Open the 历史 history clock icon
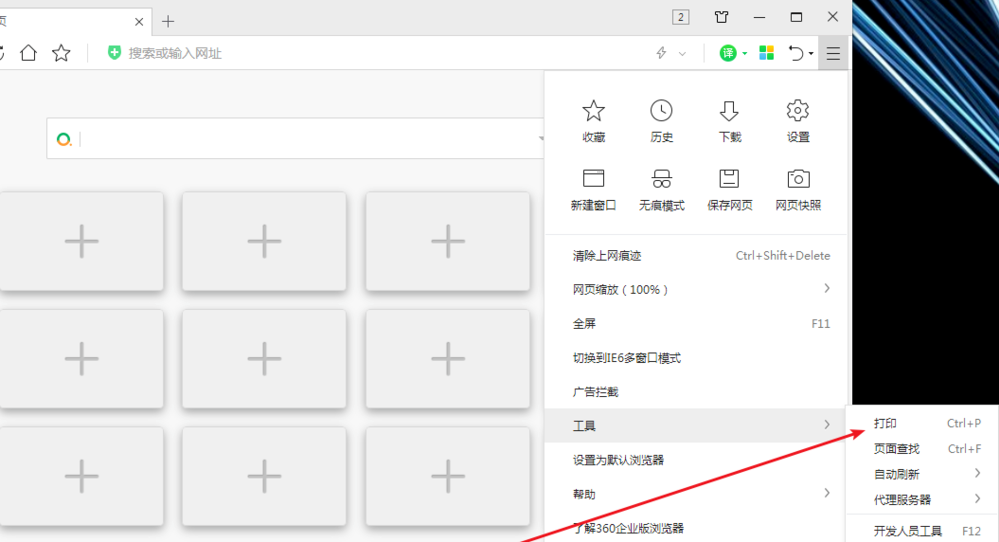Viewport: 999px width, 542px height. tap(661, 111)
